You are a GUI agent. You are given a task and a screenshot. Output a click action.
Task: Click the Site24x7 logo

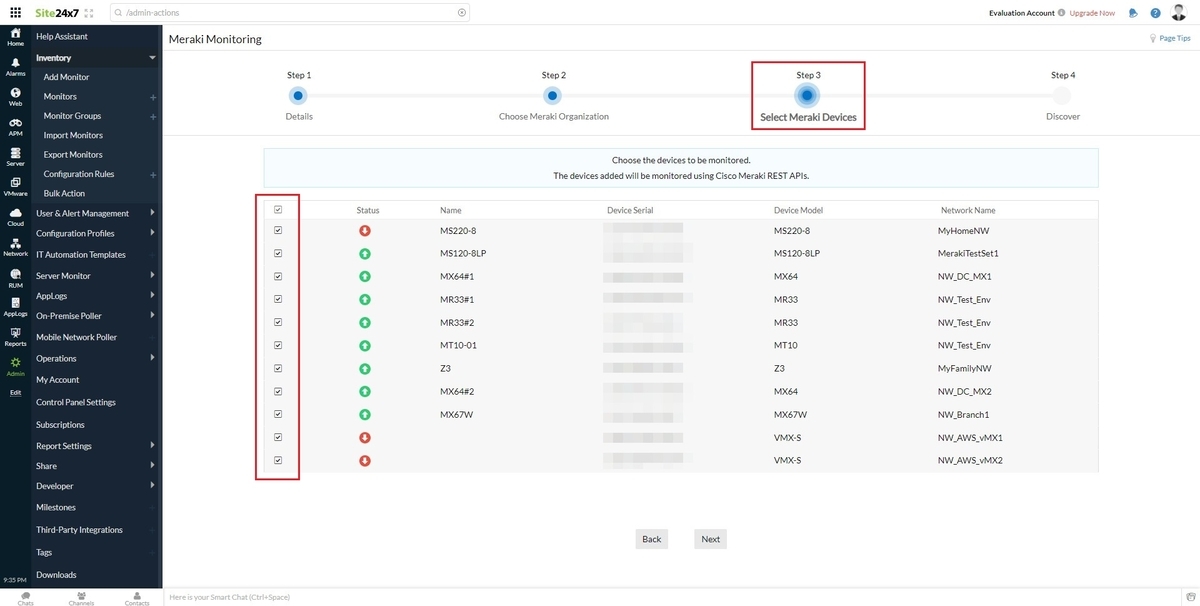(57, 13)
